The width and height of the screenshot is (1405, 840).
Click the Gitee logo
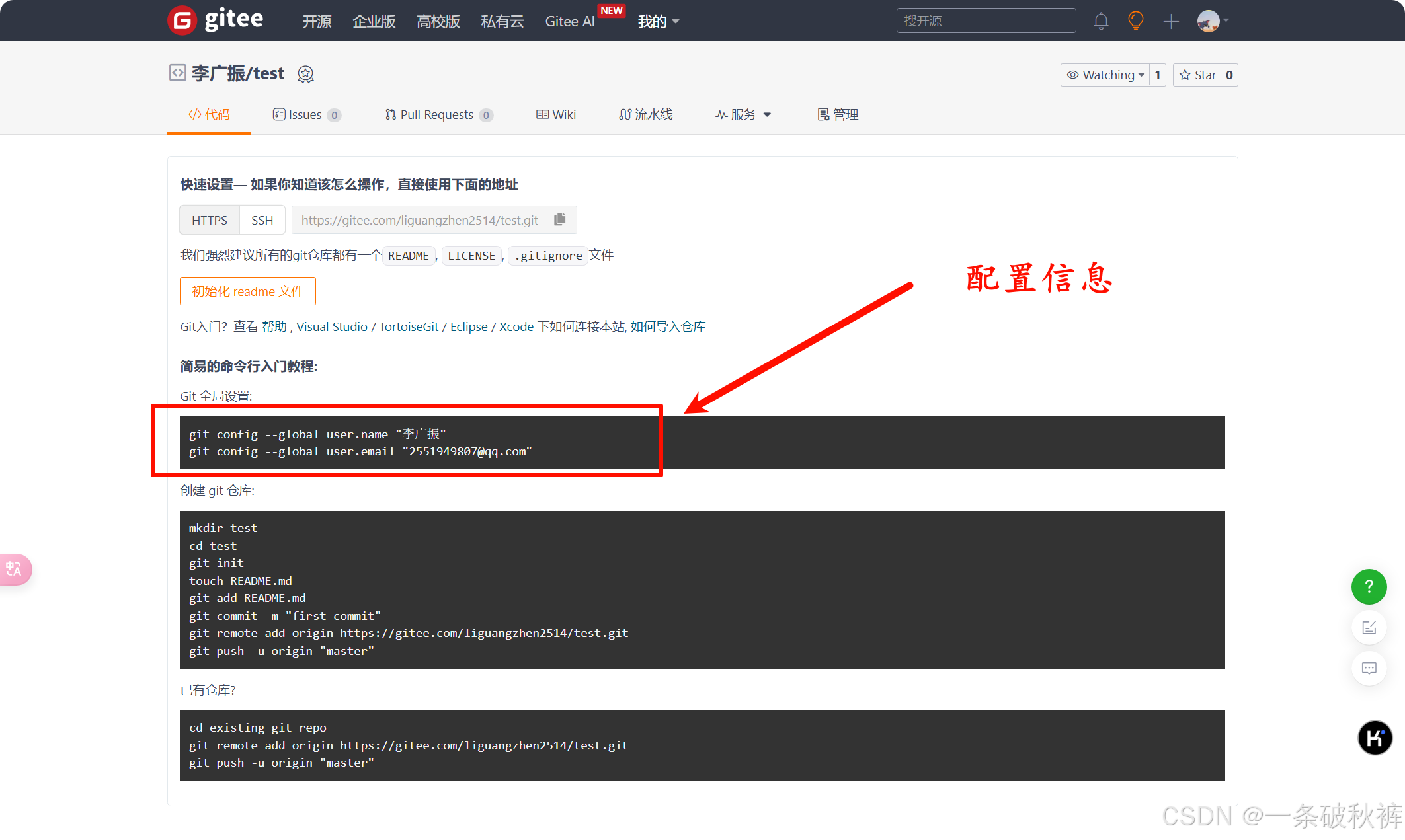pyautogui.click(x=216, y=20)
